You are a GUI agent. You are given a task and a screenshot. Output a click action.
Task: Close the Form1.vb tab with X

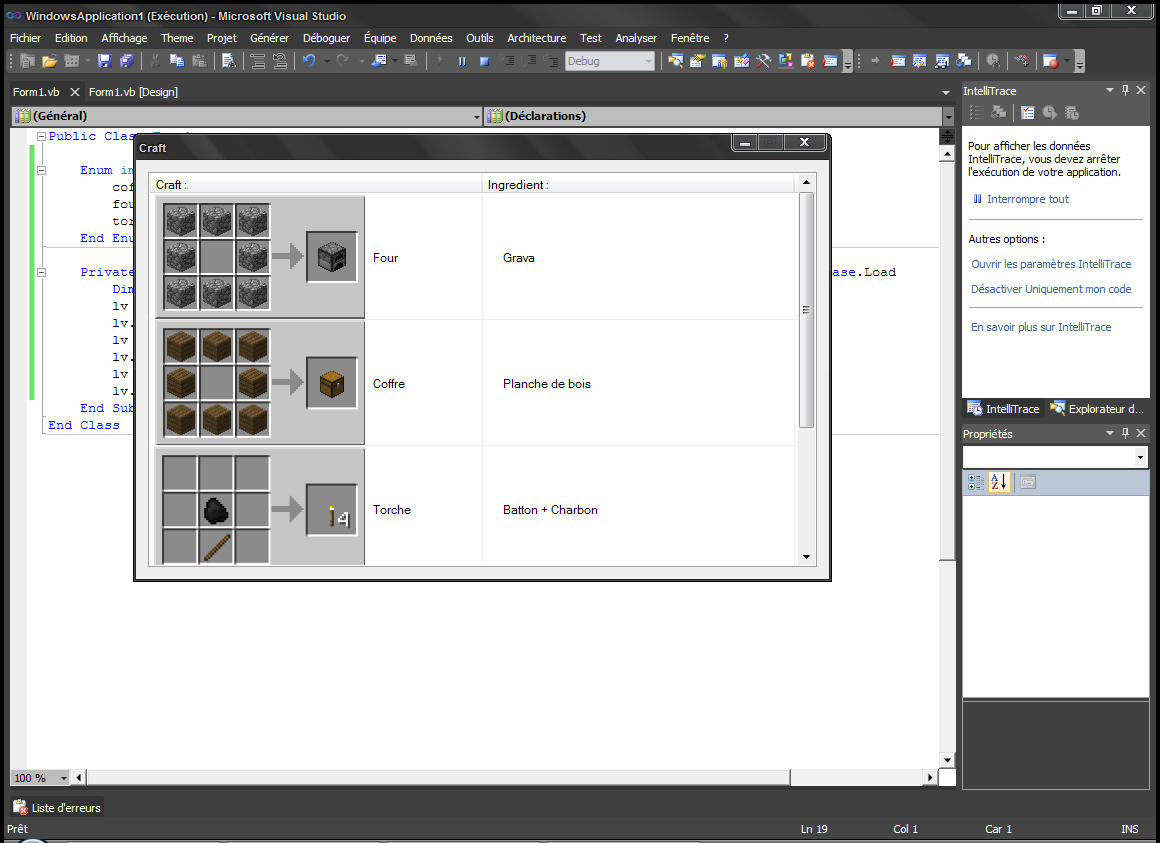pyautogui.click(x=75, y=92)
